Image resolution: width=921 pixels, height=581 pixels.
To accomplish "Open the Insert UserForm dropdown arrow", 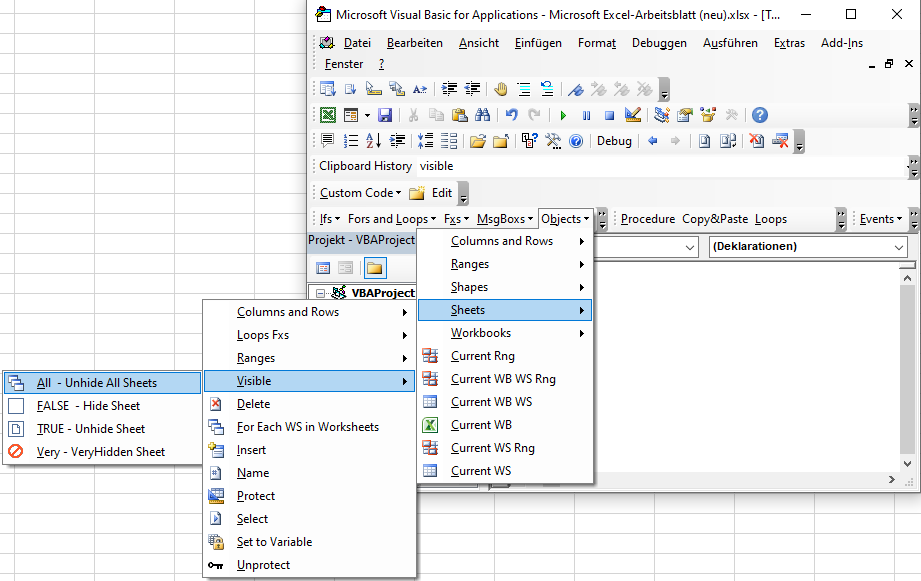I will (368, 115).
